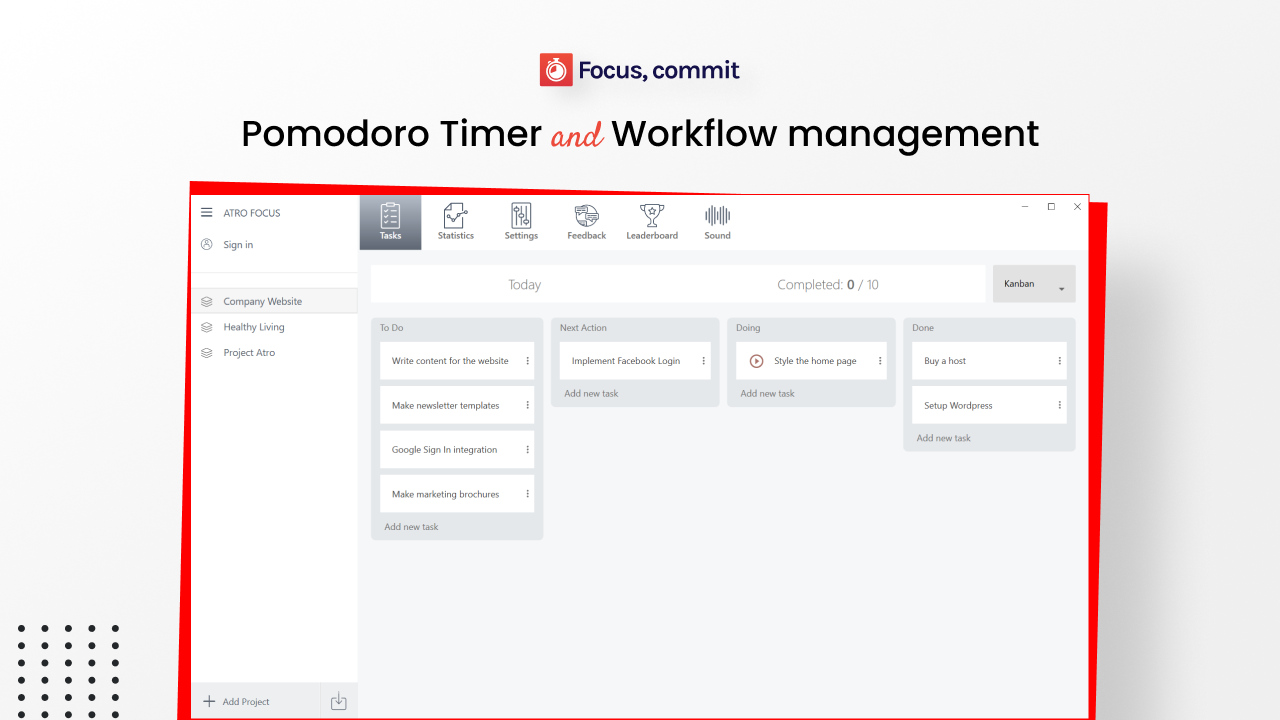1280x720 pixels.
Task: Open the Statistics tab
Action: pos(456,222)
